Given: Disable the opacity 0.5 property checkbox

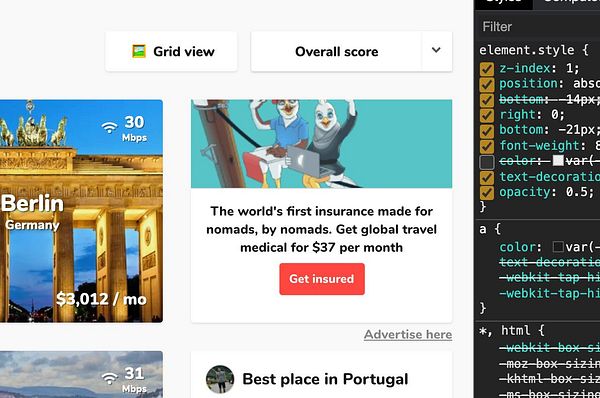Looking at the screenshot, I should [x=487, y=192].
